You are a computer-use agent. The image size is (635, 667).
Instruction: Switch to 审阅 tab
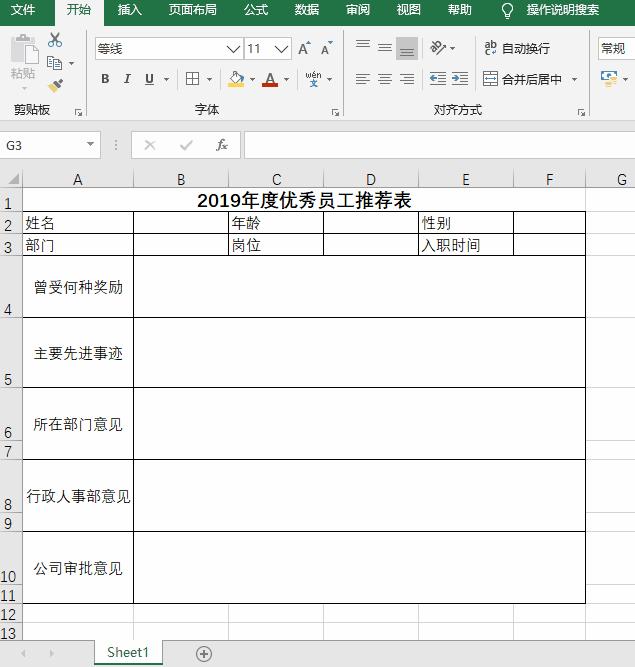click(358, 10)
